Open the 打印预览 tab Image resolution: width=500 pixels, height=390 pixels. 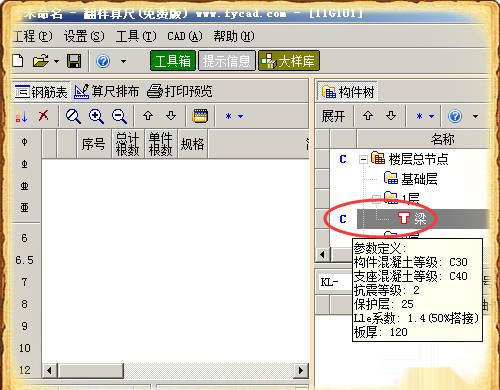coord(180,91)
